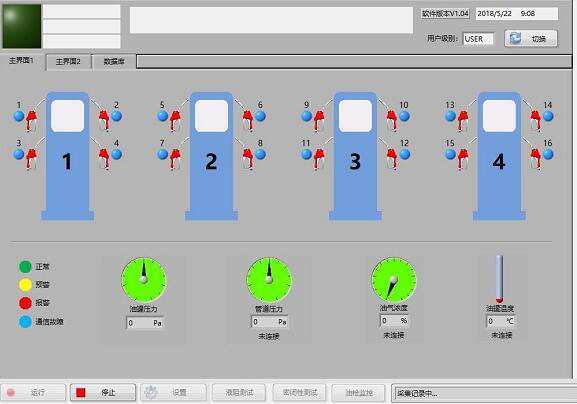Click the tank pressure Pa value field
The image size is (577, 404).
pos(145,323)
